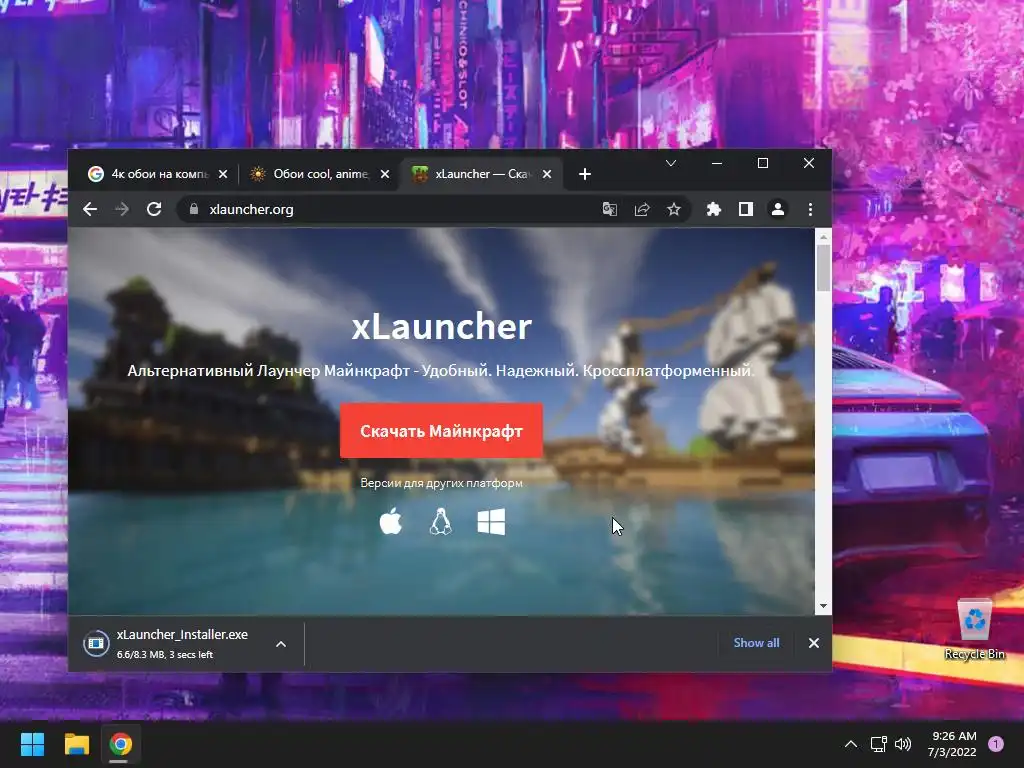Click the xLauncher_Installer.exe file icon
Screen dimensions: 1024x768
96,643
